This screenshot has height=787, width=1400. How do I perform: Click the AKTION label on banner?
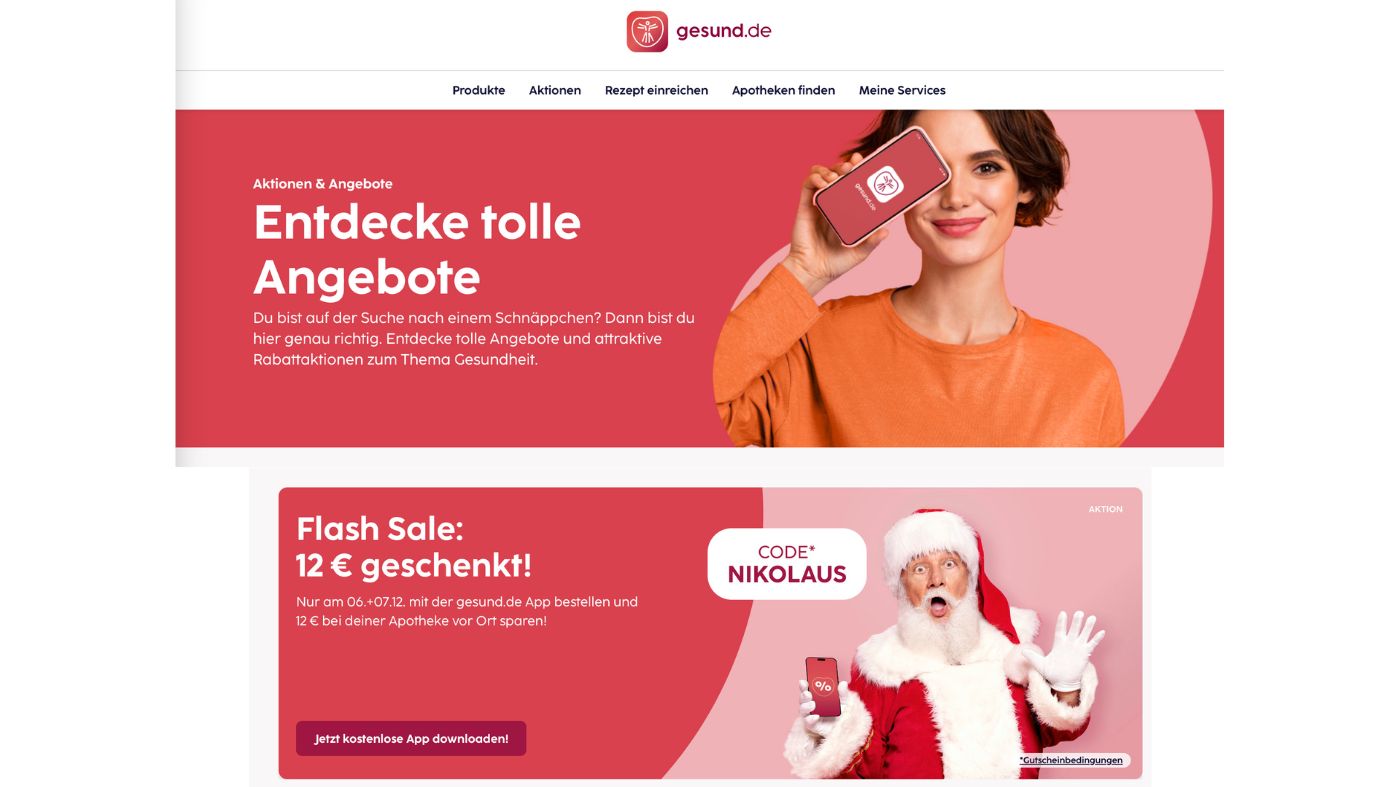tap(1105, 509)
